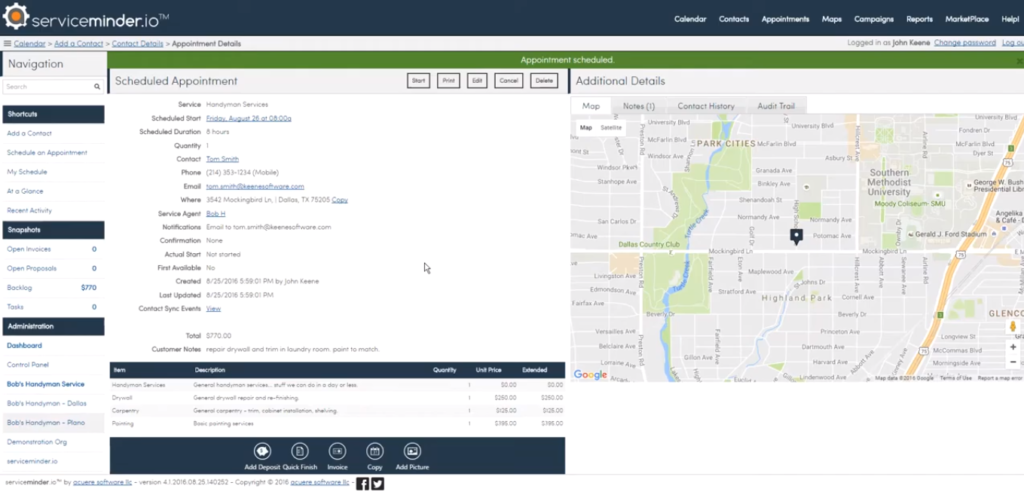Open the Scheduled Start date link
This screenshot has height=498, width=1024.
click(x=249, y=118)
